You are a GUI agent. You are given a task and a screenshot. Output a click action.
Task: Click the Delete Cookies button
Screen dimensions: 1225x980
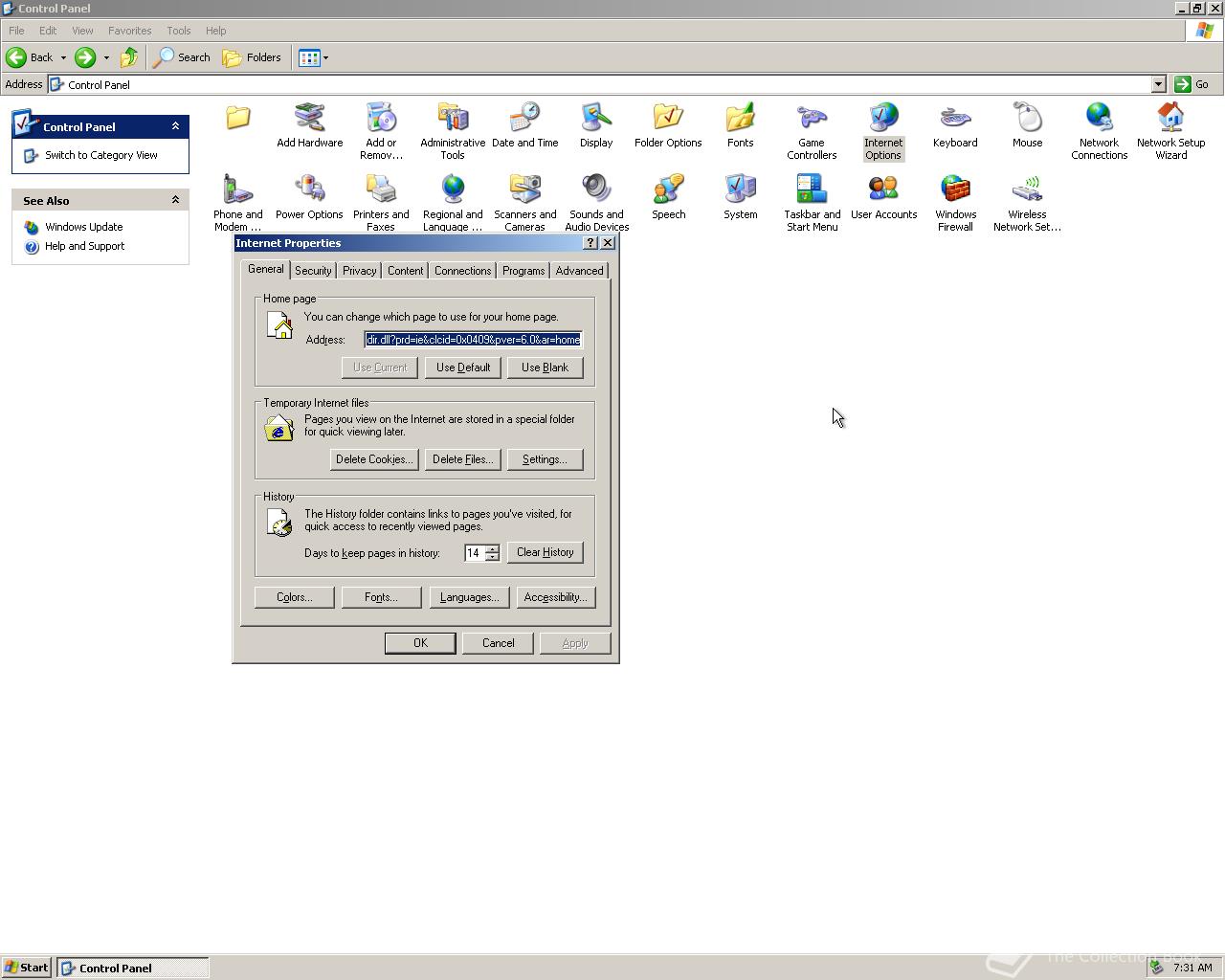tap(374, 459)
